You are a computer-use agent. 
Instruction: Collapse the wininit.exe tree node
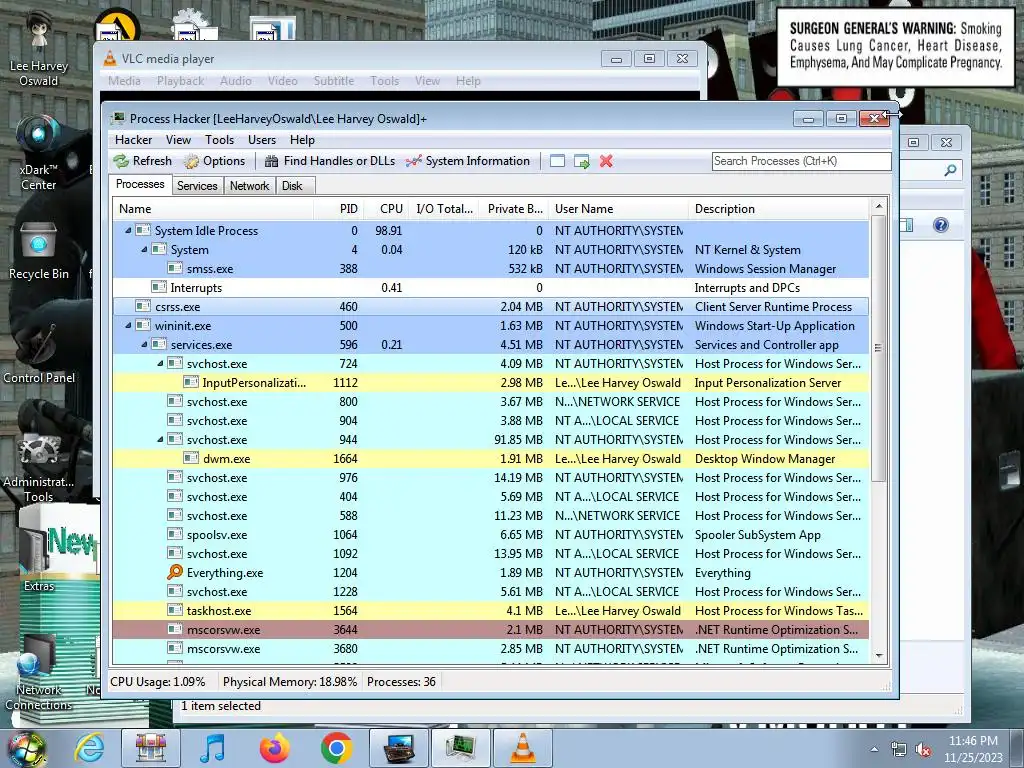point(128,325)
